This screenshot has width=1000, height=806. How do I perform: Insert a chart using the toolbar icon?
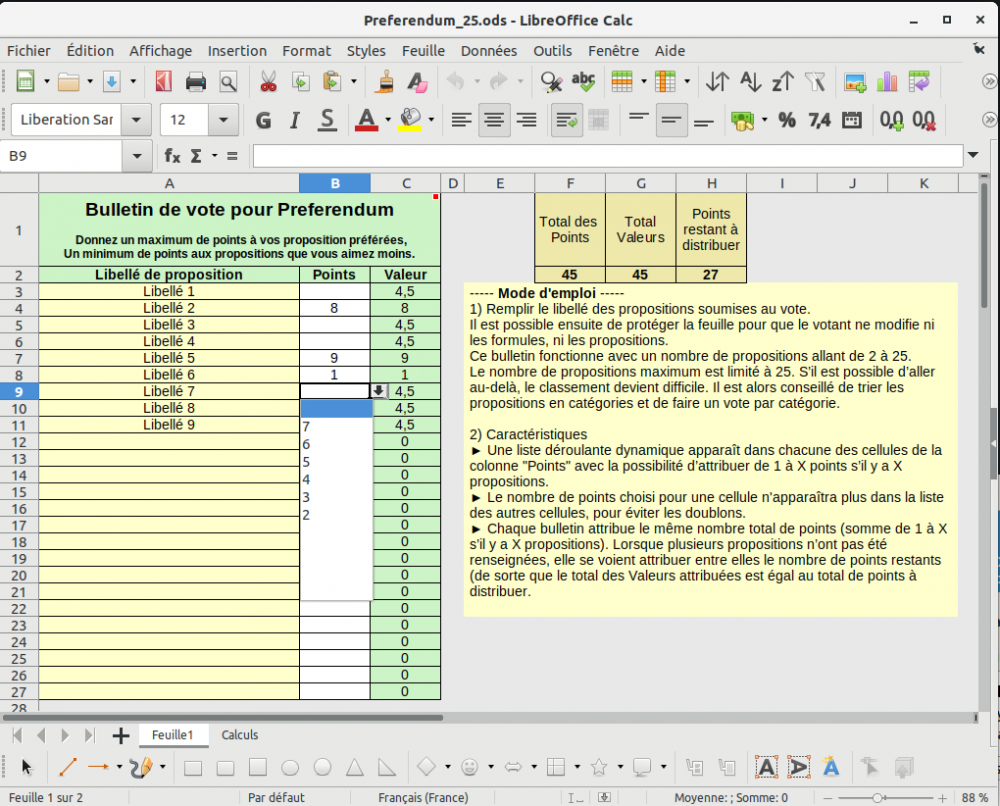coord(887,82)
